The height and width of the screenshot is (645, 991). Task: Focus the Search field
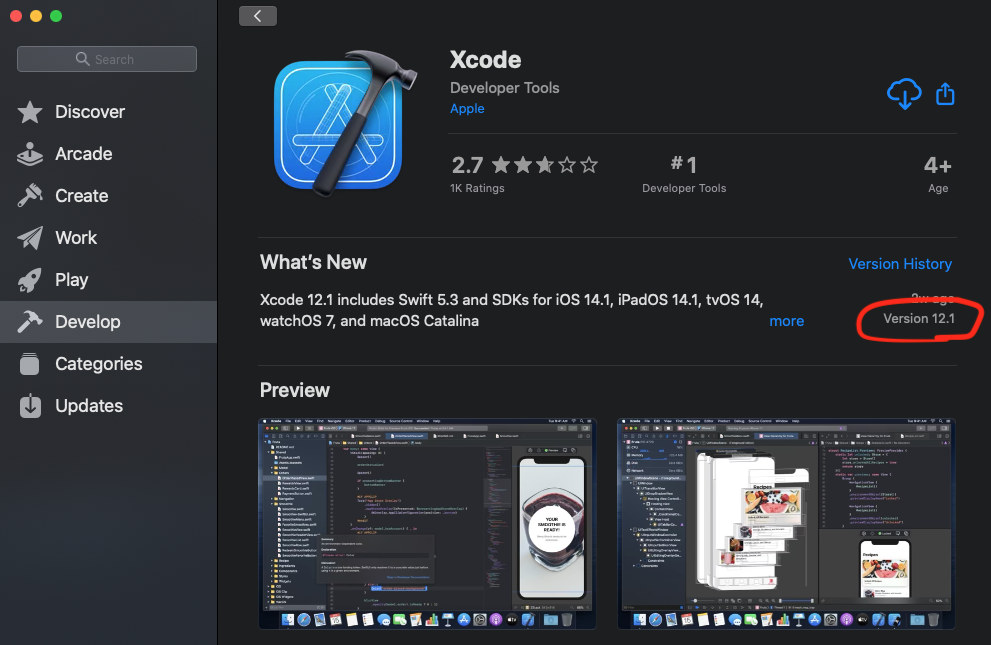coord(107,59)
